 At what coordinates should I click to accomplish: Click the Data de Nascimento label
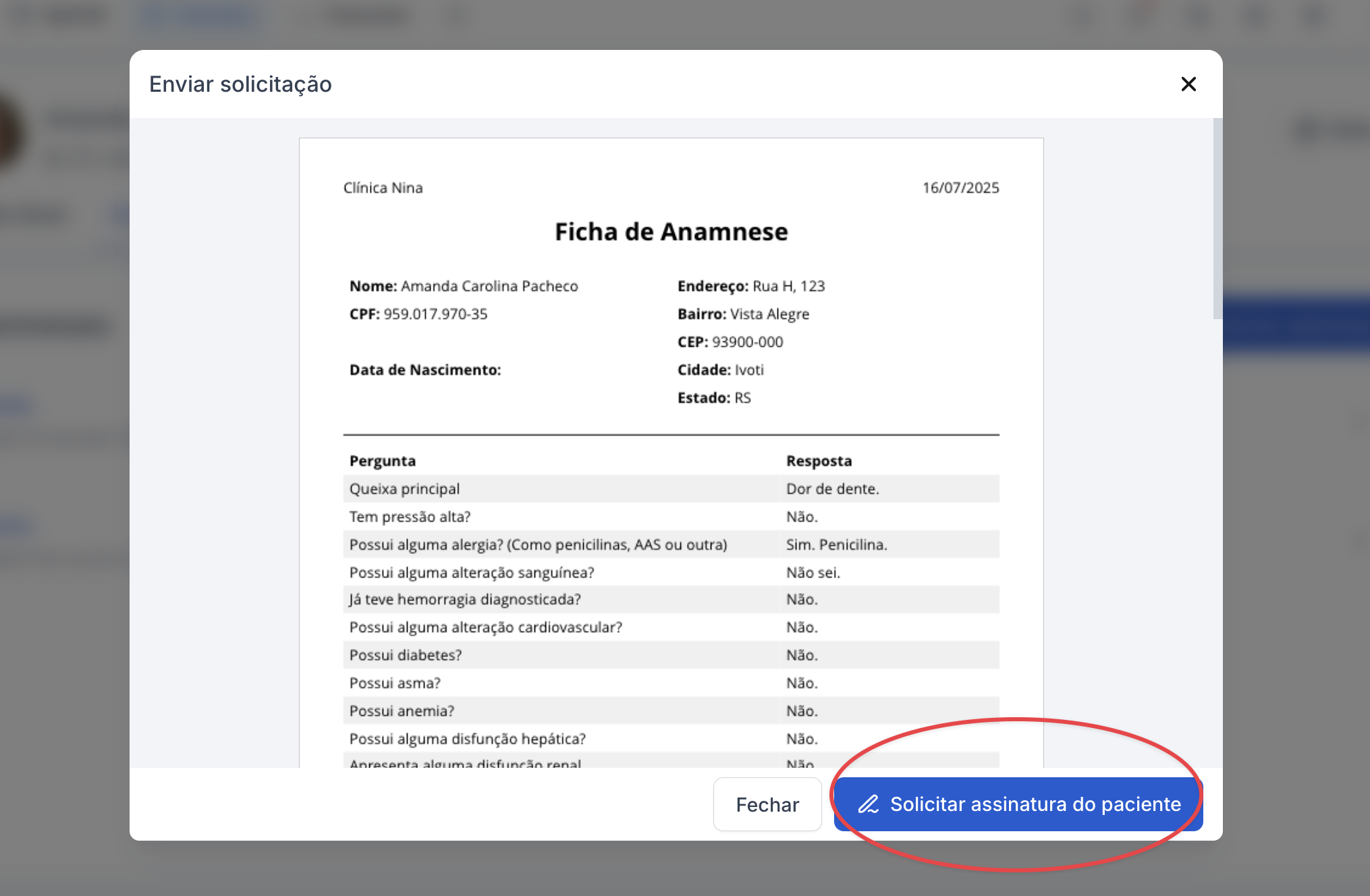[425, 370]
